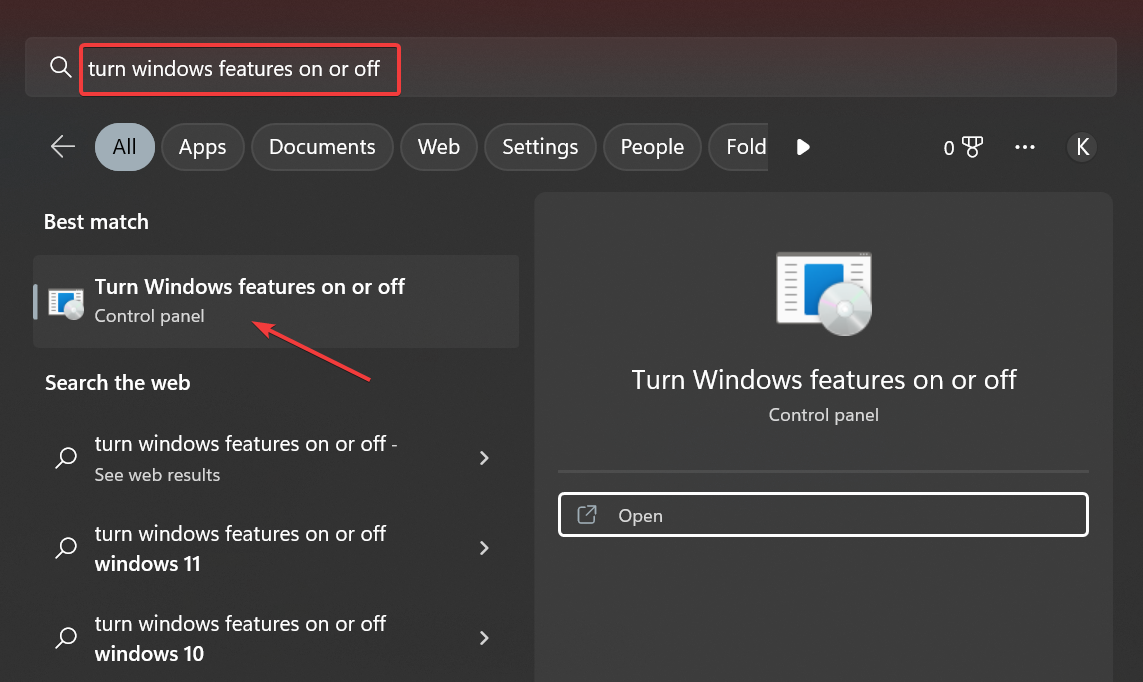Click the magnifier icon beside 'windows 11' suggestion
Screen dimensions: 1143x682
(x=66, y=548)
